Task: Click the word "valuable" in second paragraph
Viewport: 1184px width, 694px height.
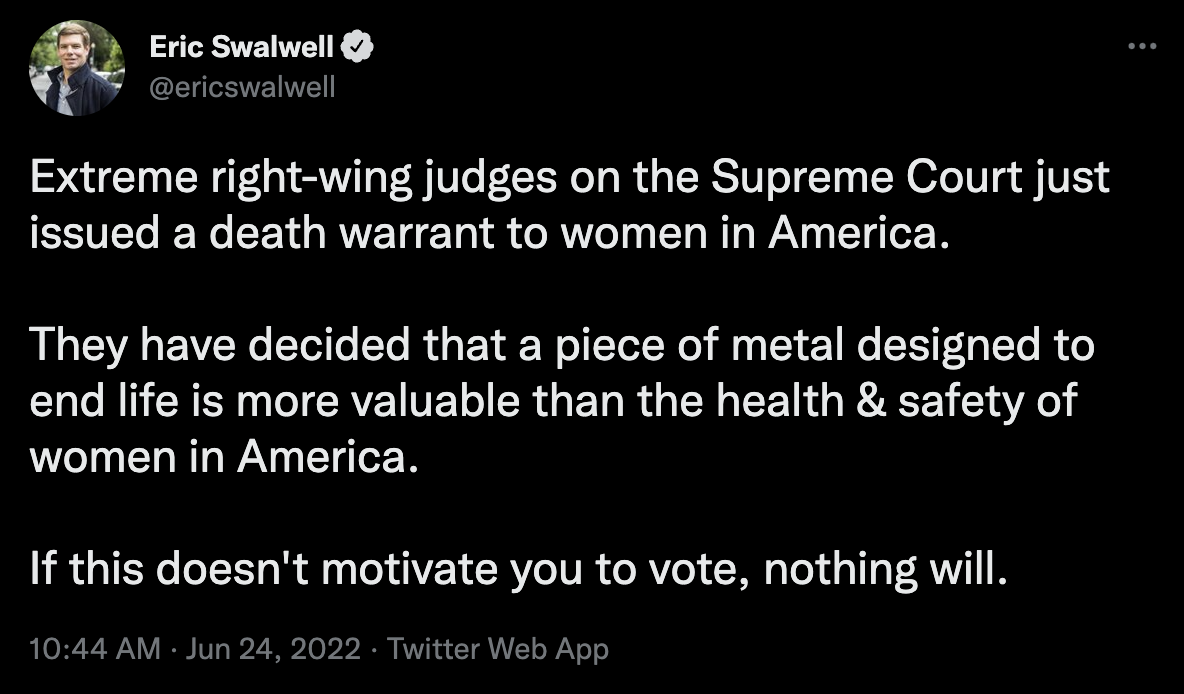Action: (435, 401)
